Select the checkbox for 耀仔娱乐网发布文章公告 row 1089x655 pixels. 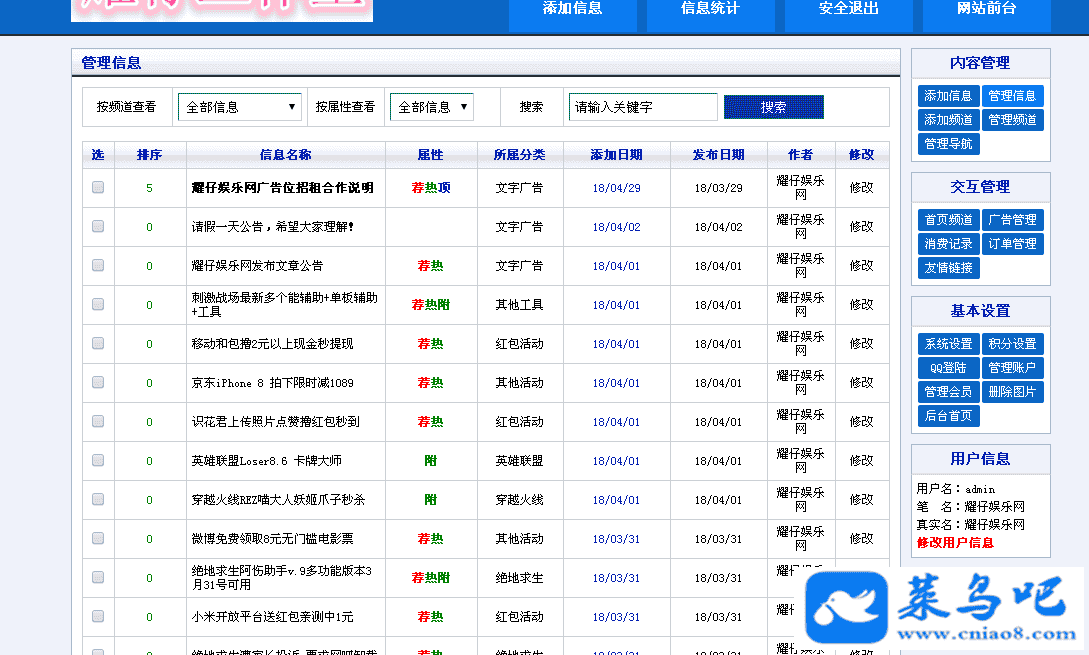click(98, 265)
